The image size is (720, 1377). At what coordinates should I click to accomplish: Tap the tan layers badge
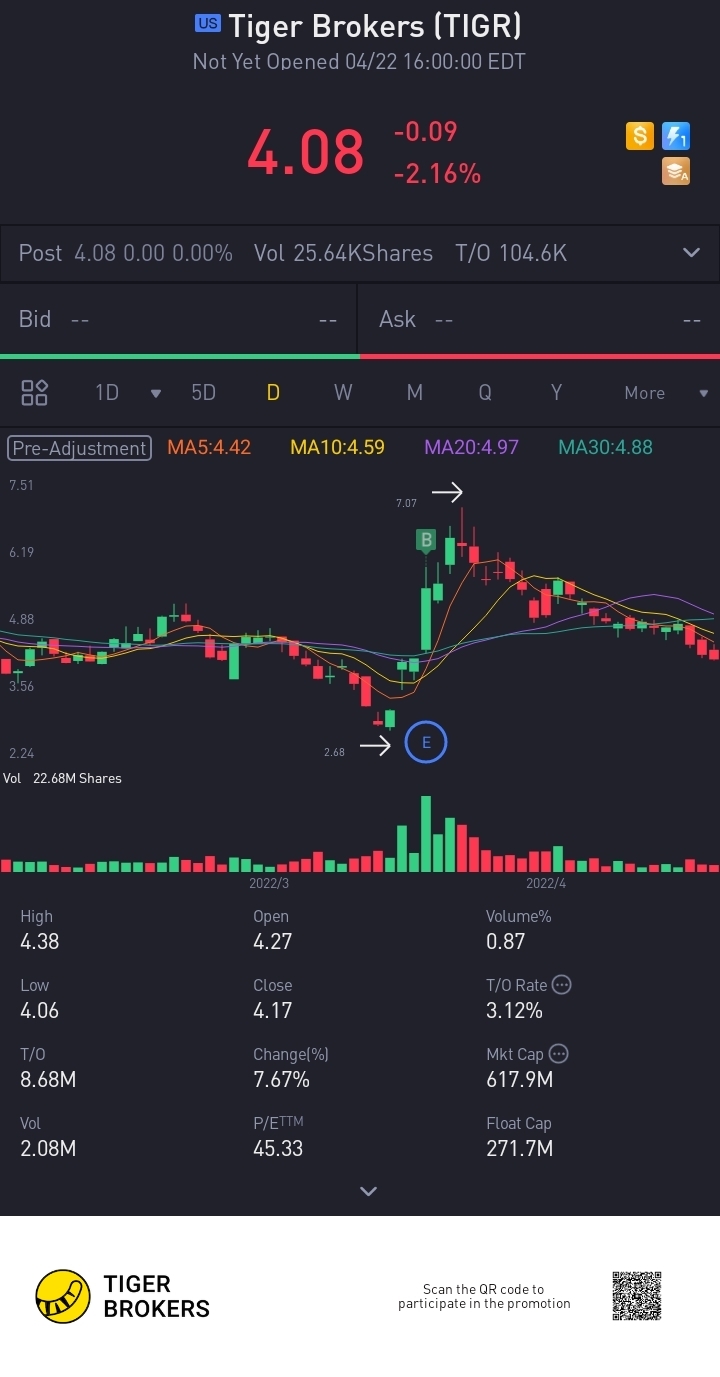pos(677,172)
